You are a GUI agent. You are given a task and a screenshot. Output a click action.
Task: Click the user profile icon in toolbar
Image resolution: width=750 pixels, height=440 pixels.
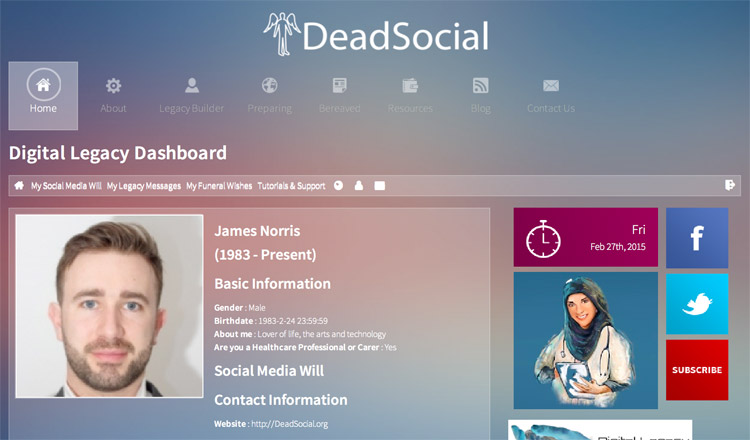tap(359, 186)
